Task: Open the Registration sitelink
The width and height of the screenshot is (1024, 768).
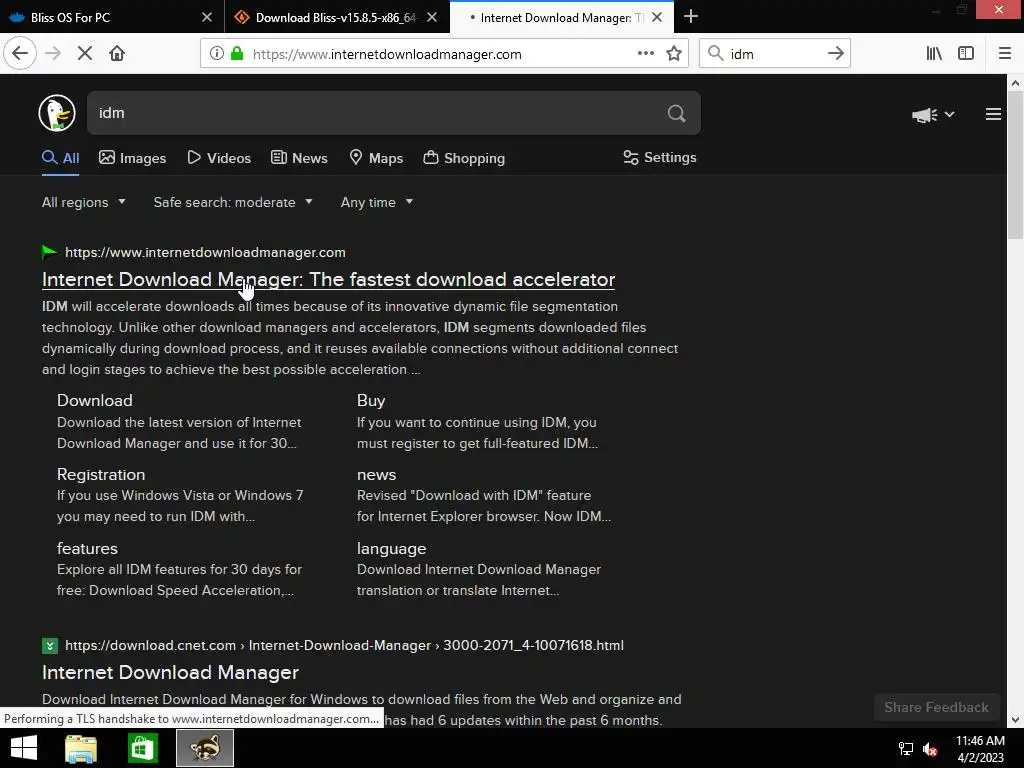Action: click(101, 475)
